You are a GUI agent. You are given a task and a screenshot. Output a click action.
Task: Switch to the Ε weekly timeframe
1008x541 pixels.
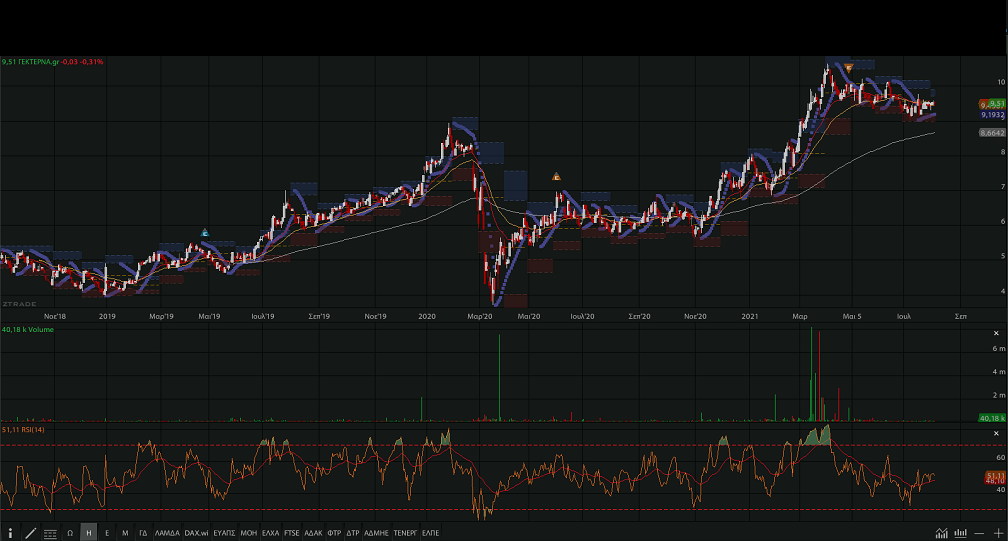(x=107, y=533)
